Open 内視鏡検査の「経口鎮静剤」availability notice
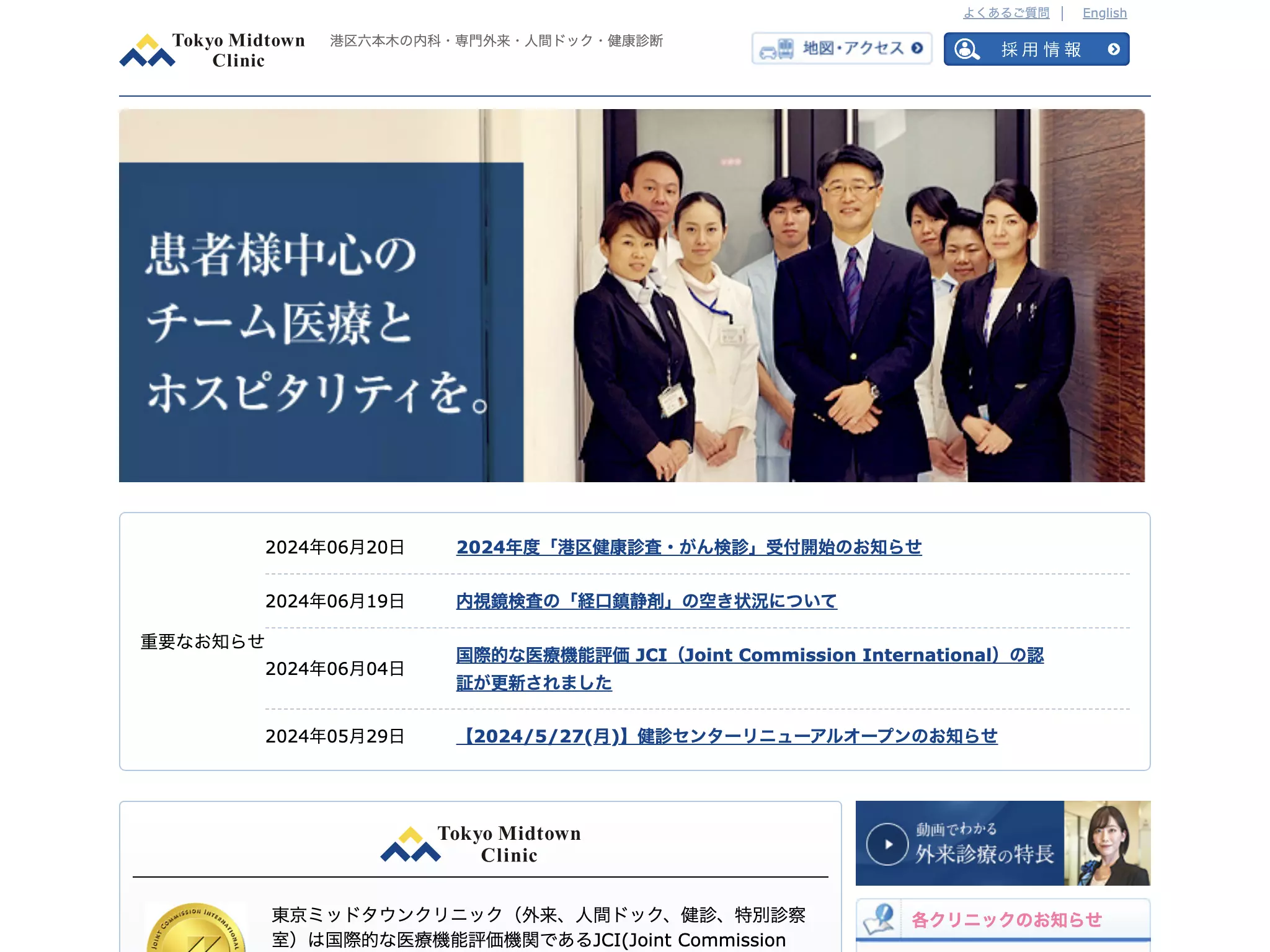 646,601
